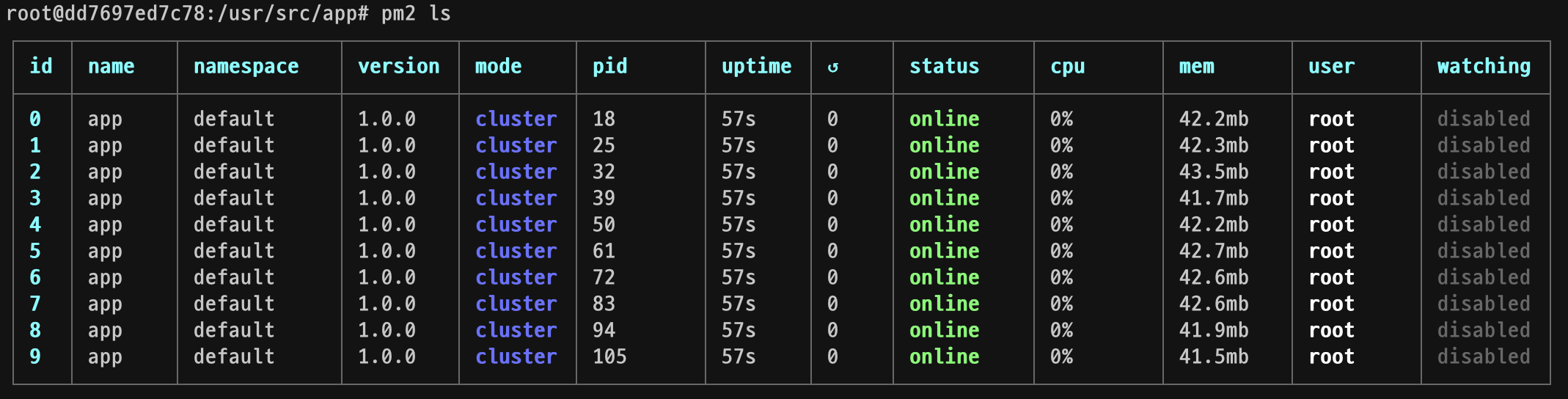This screenshot has width=1568, height=399.
Task: Click pid value 18
Action: click(604, 119)
